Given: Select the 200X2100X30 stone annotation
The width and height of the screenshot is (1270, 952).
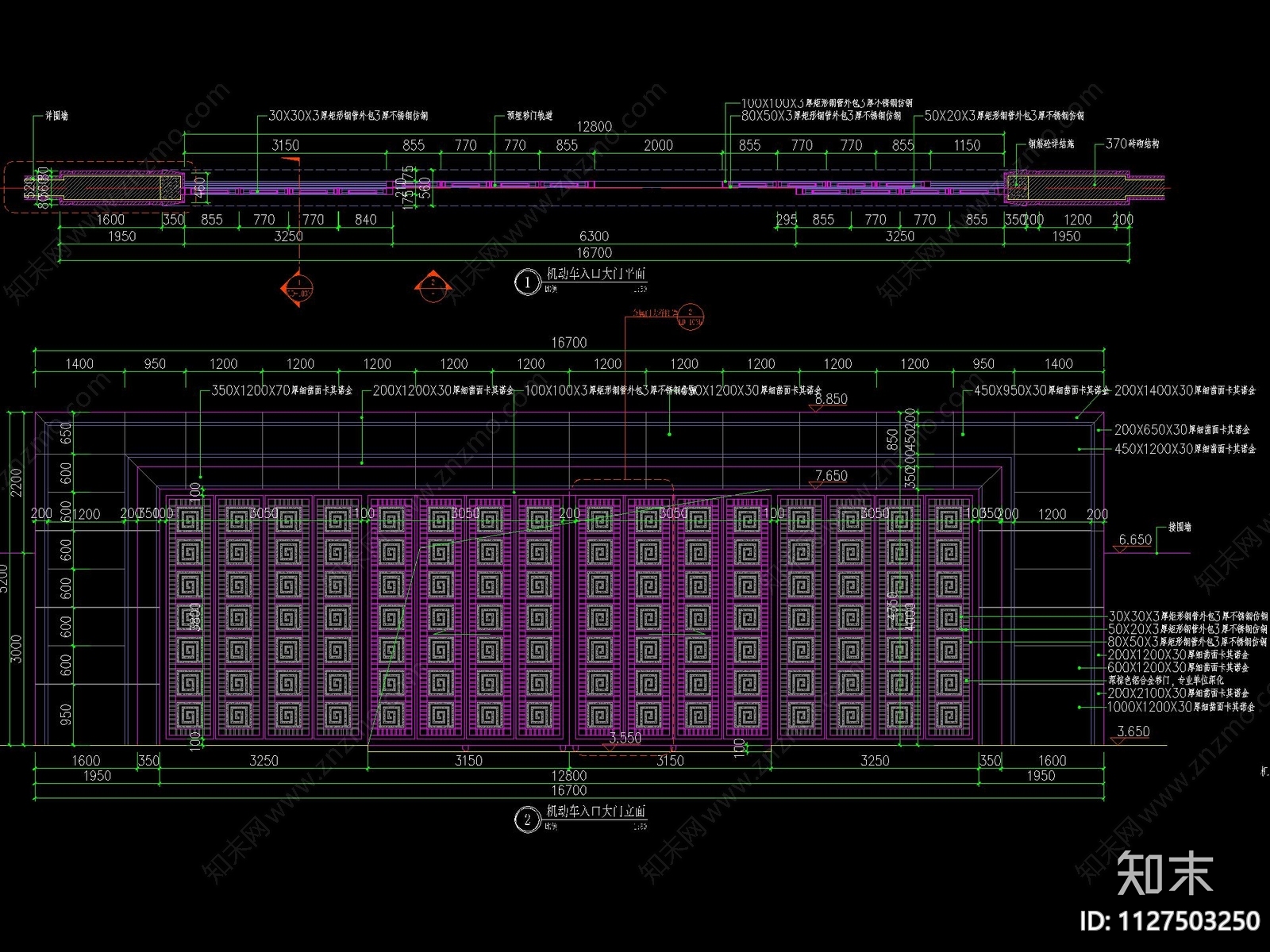Looking at the screenshot, I should point(1178,693).
